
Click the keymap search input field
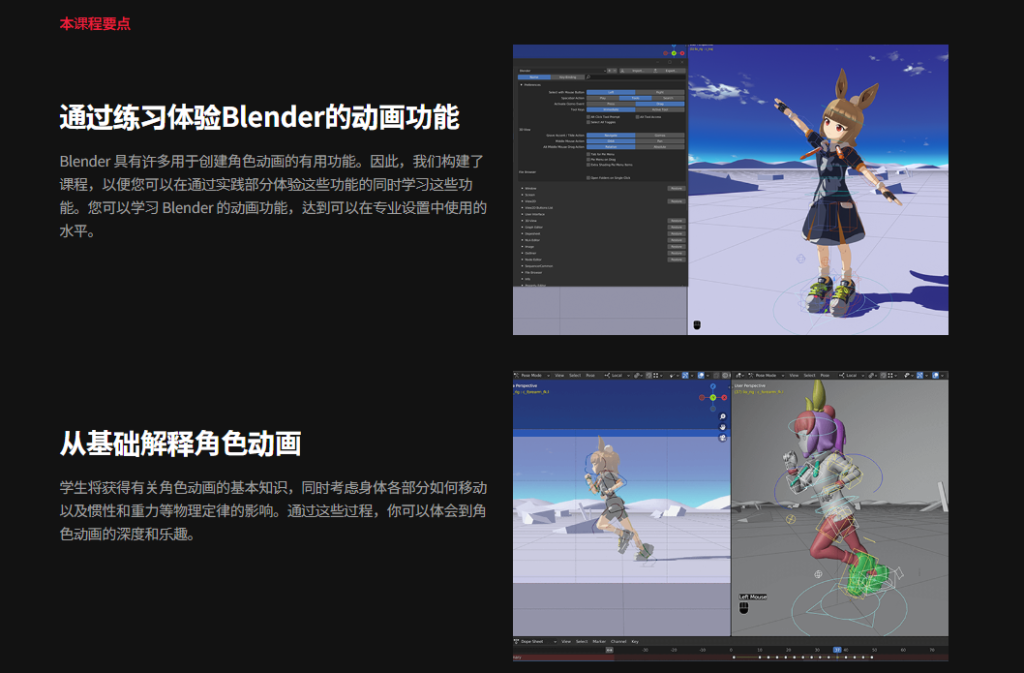[637, 77]
